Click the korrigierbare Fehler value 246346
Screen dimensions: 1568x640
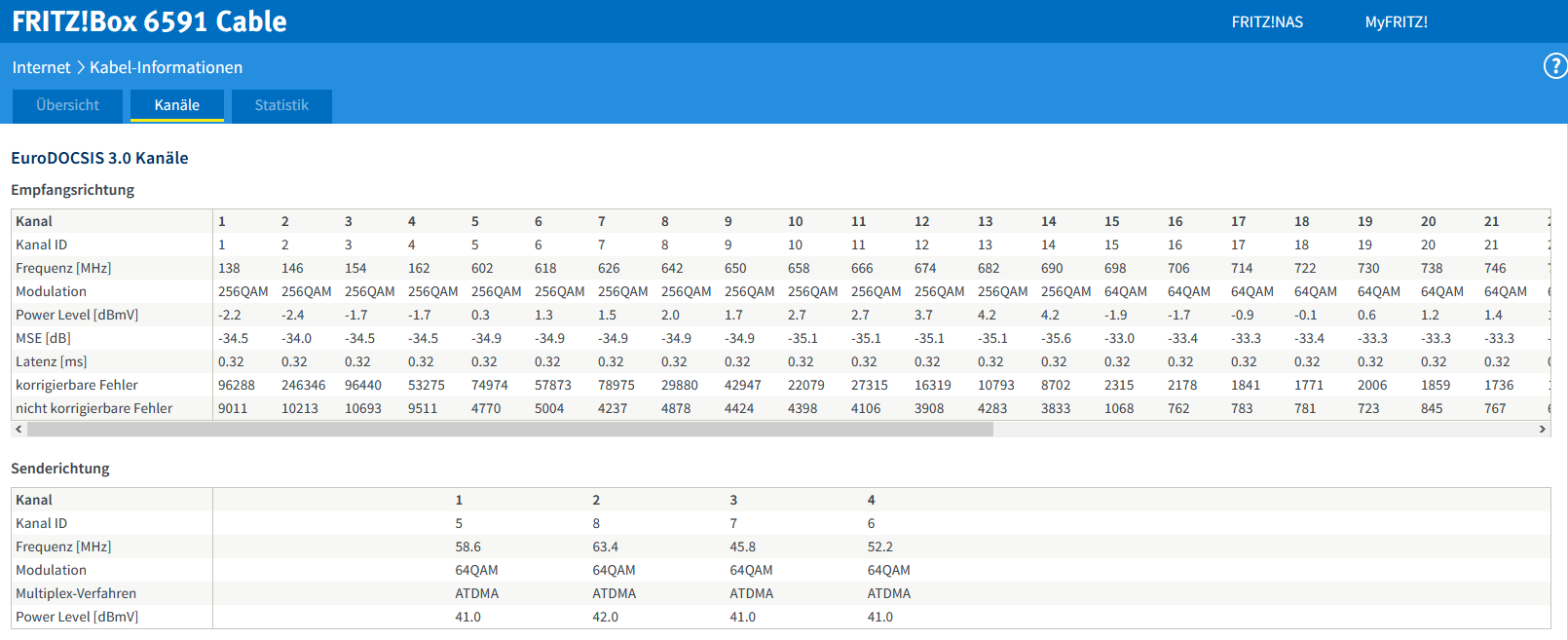coord(304,385)
